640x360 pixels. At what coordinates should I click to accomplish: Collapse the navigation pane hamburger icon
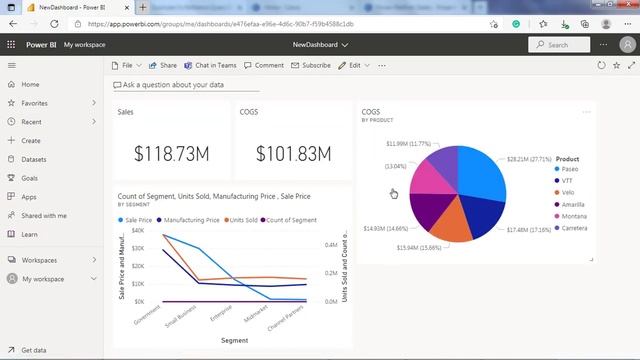point(12,65)
